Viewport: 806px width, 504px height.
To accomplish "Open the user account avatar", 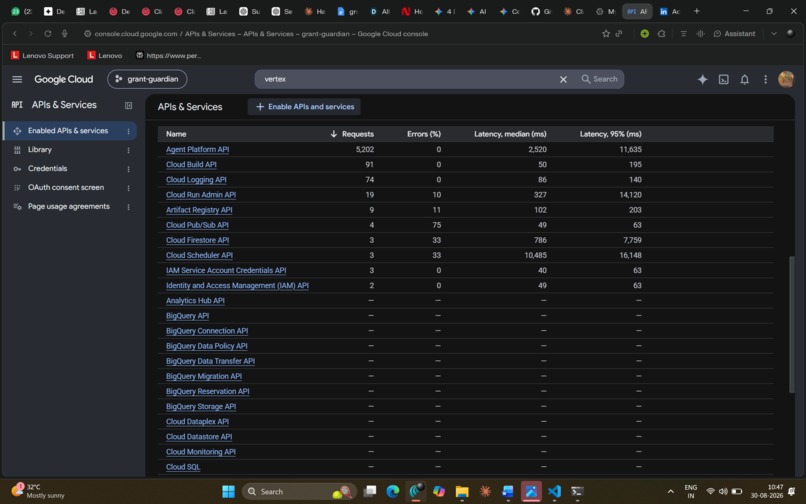I will pos(786,79).
